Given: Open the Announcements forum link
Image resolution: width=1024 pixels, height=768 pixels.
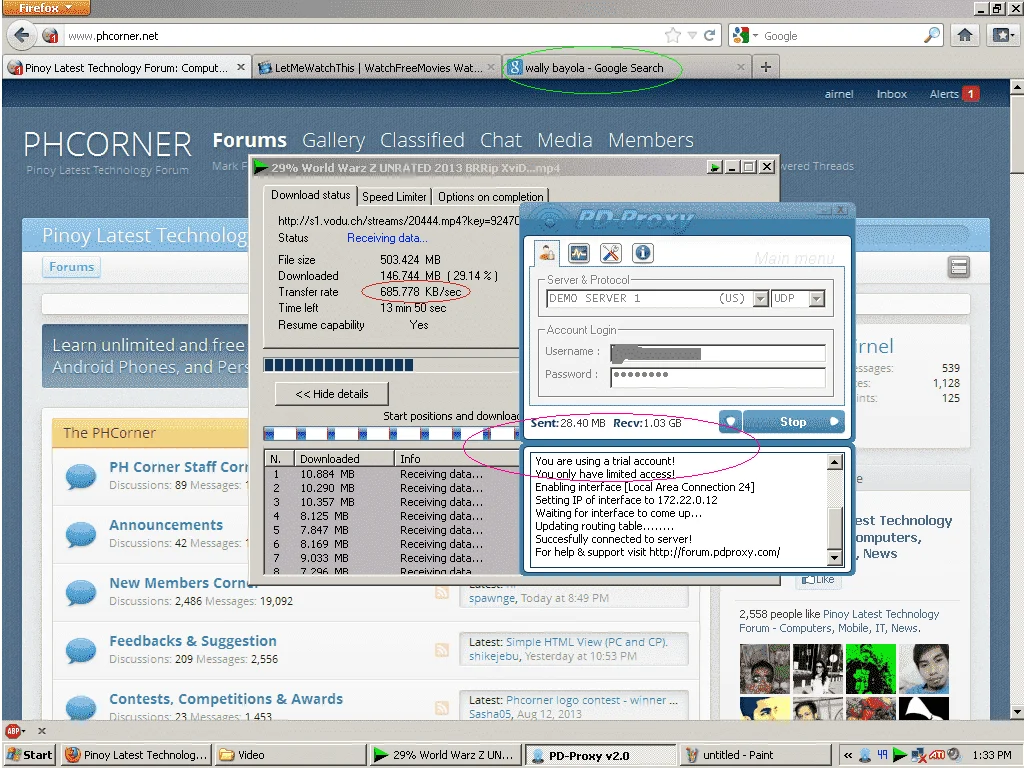Looking at the screenshot, I should tap(166, 525).
